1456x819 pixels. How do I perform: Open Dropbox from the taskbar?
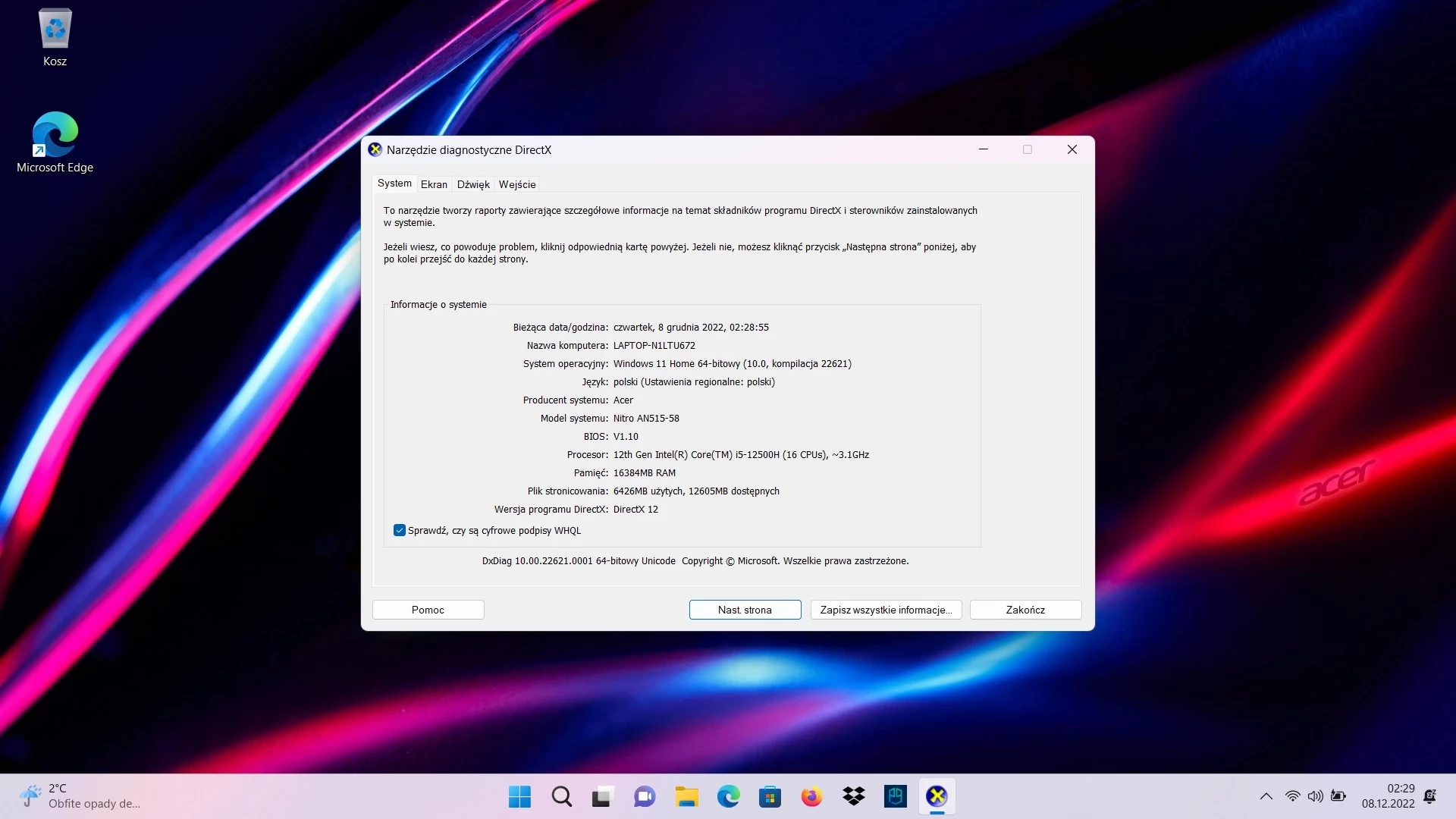coord(853,796)
